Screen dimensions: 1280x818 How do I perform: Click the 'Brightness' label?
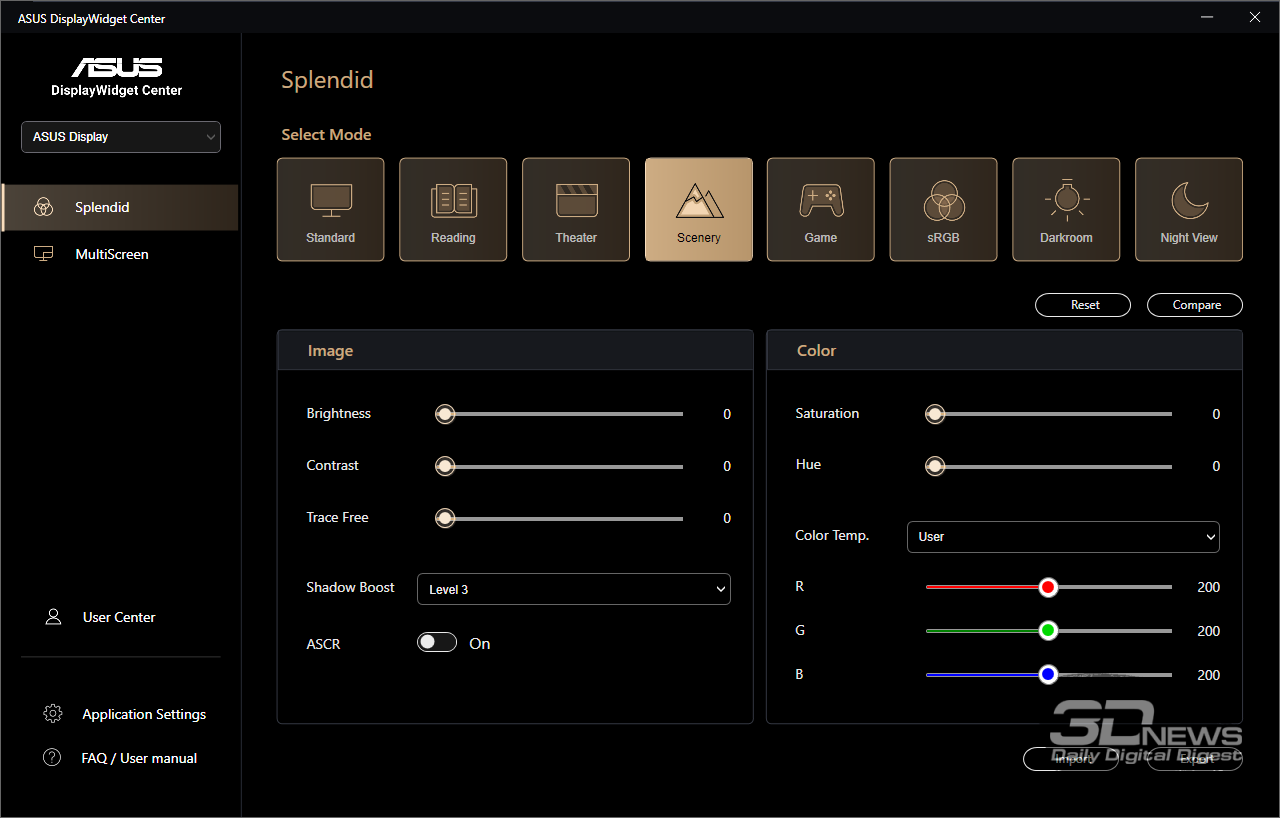[338, 413]
